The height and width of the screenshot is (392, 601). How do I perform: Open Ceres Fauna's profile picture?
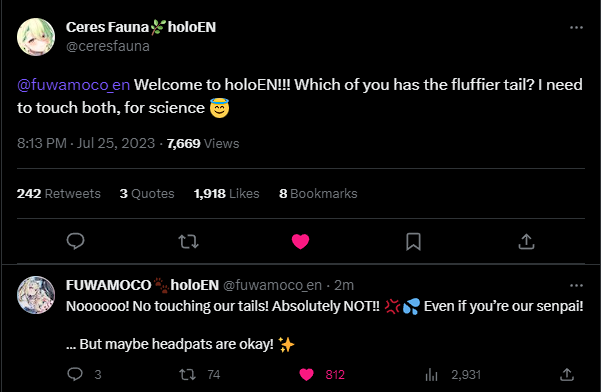[36, 37]
